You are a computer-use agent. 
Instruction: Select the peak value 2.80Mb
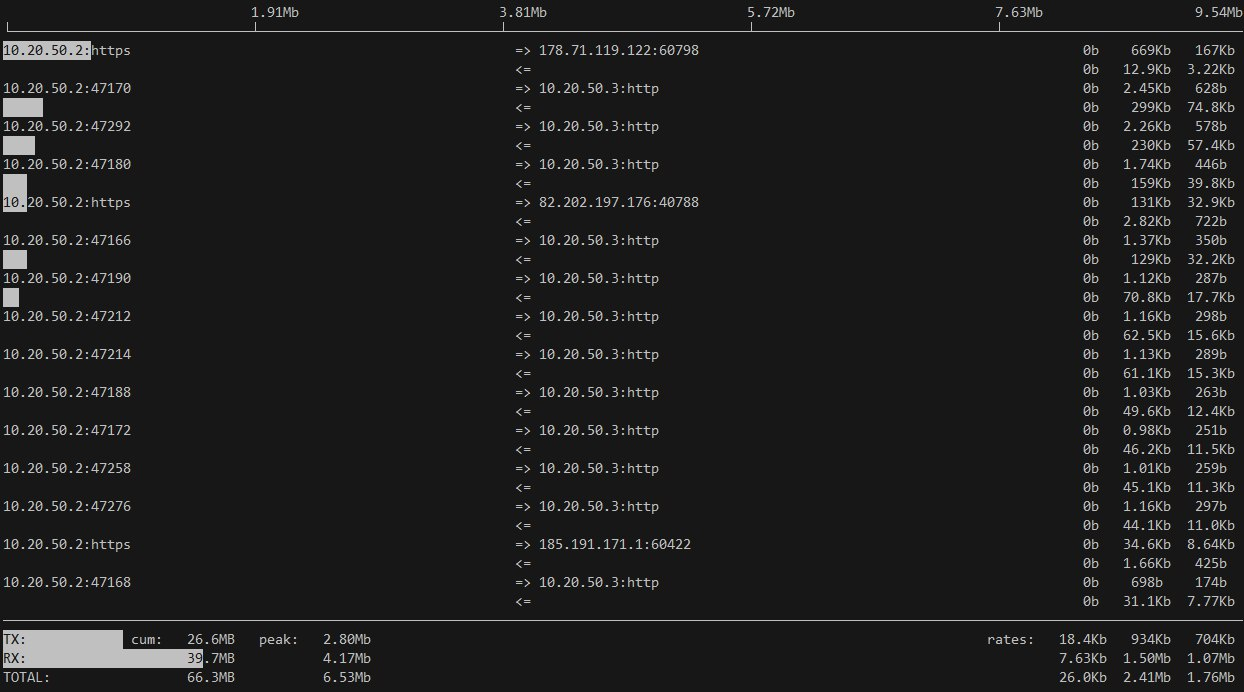tap(346, 639)
